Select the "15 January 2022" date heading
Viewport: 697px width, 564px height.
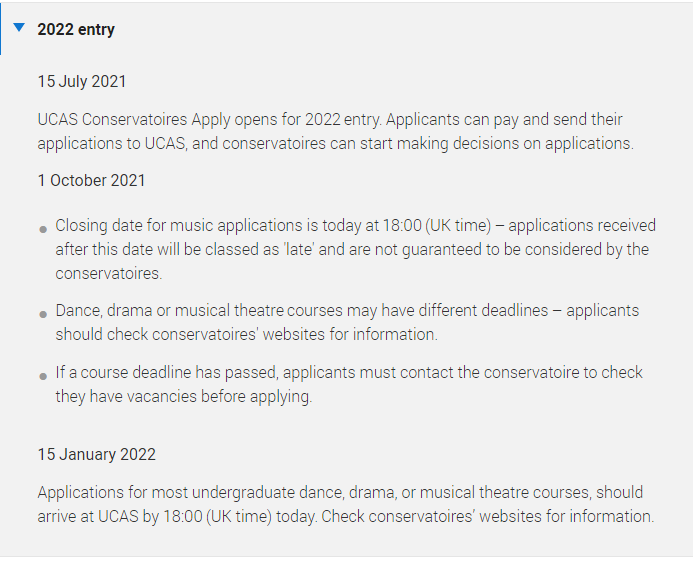tap(97, 454)
